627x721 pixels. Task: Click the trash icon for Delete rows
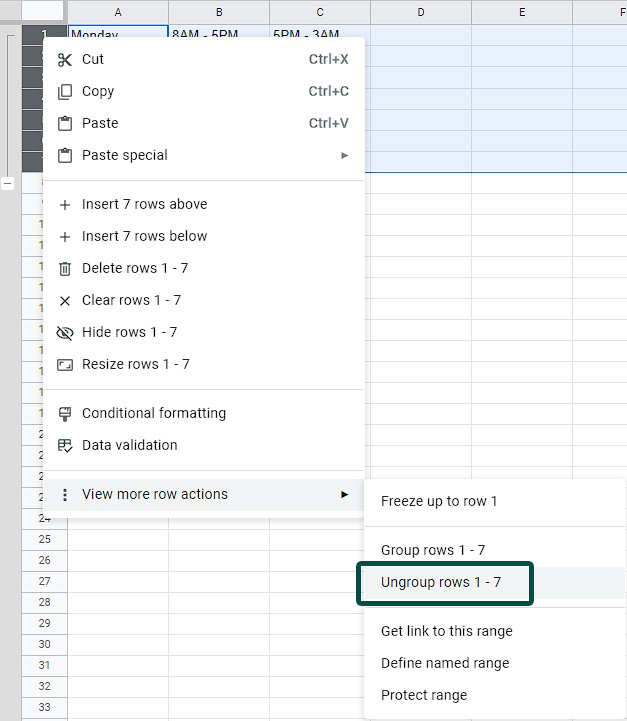pos(65,268)
